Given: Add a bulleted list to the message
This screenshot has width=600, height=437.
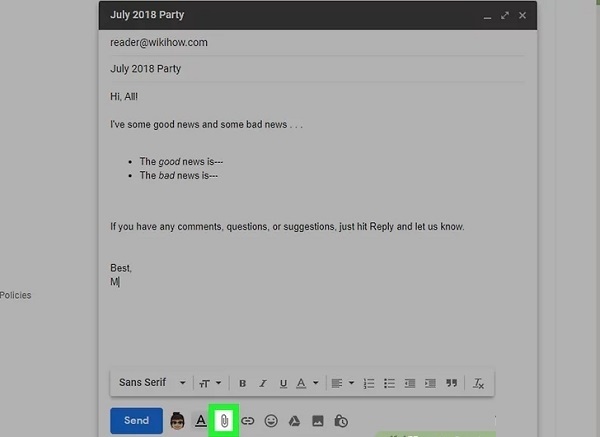Looking at the screenshot, I should (x=389, y=383).
